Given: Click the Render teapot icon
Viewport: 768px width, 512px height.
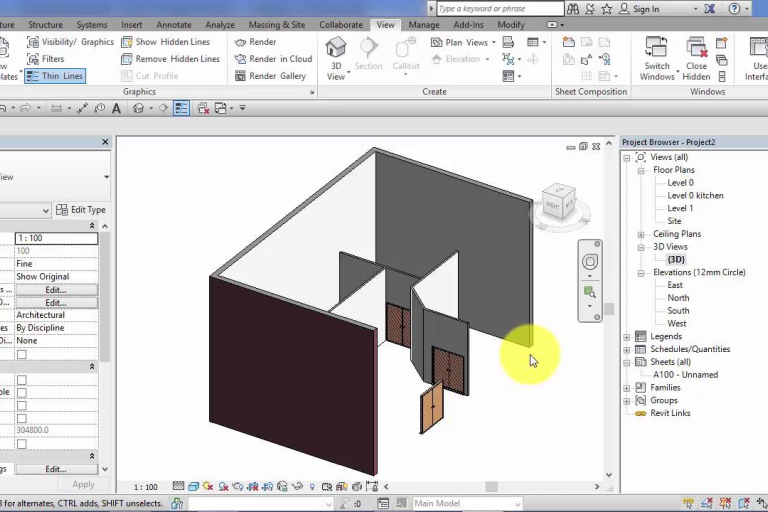Looking at the screenshot, I should 241,42.
